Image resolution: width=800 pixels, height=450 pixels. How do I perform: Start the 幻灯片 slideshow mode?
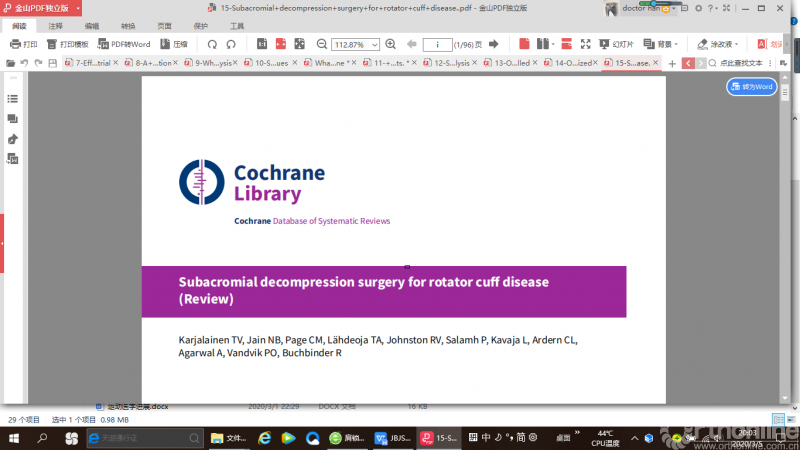coord(615,45)
